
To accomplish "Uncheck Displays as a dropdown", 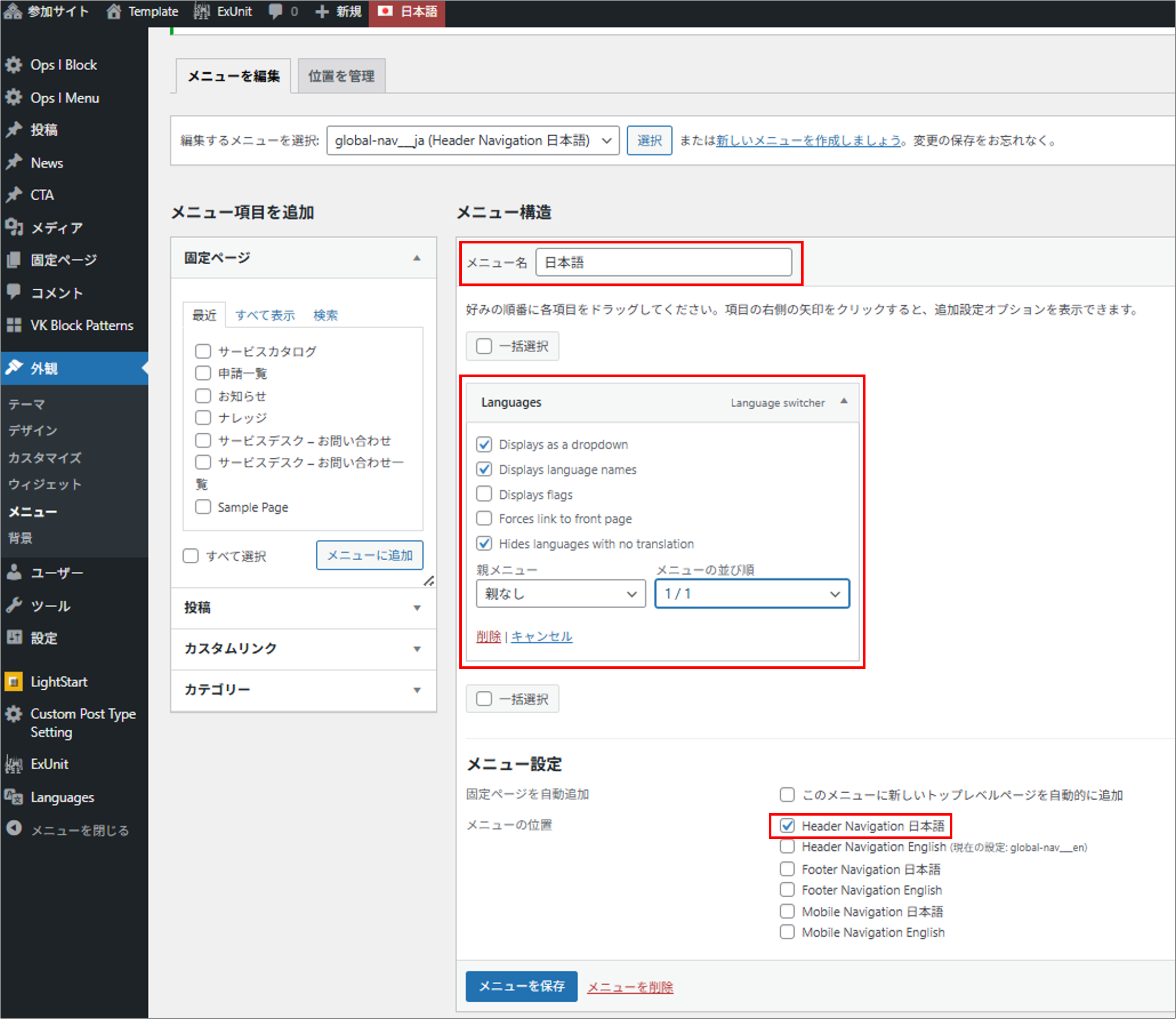I will (484, 444).
